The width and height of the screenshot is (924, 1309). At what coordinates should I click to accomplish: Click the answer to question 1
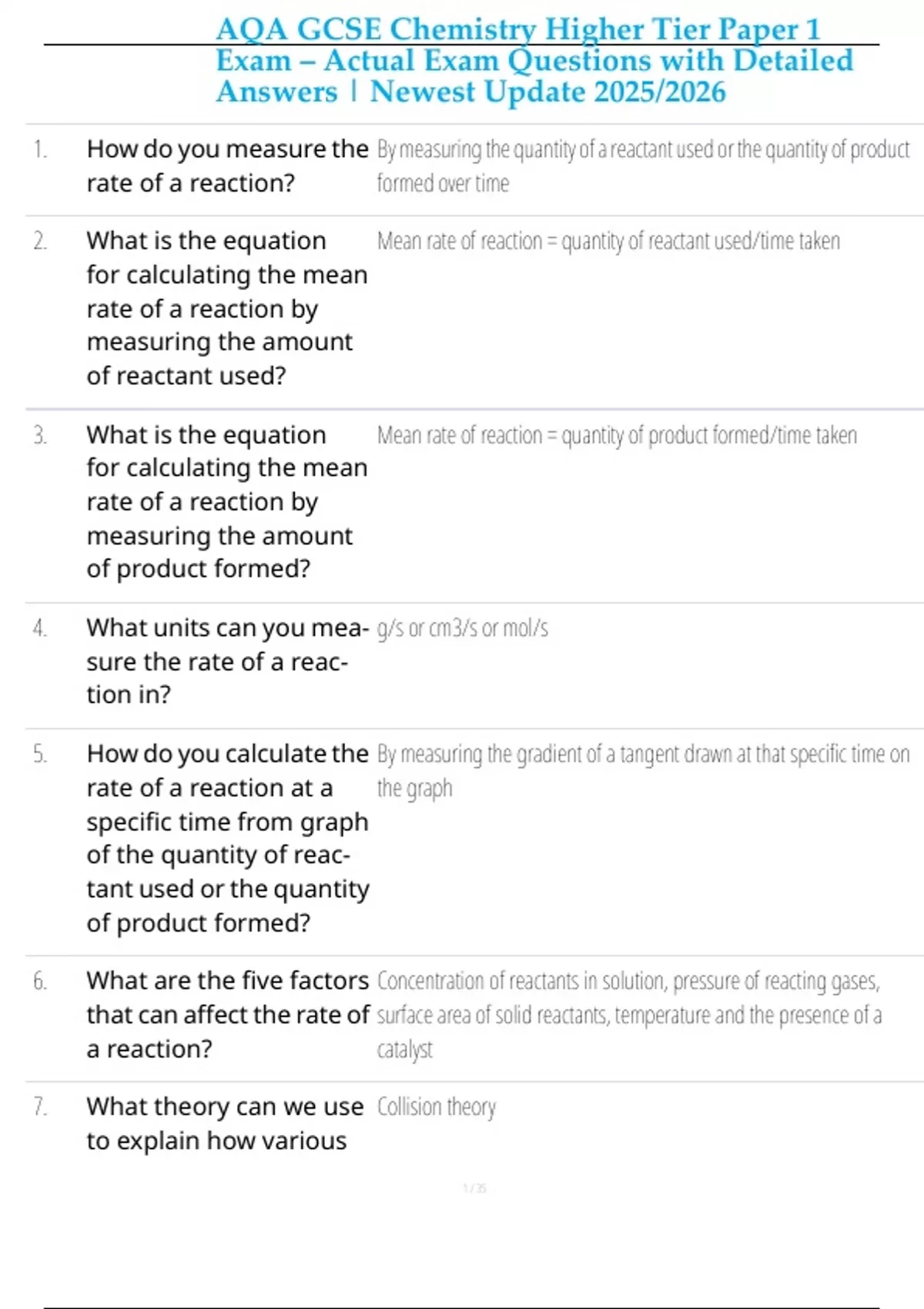tap(642, 166)
